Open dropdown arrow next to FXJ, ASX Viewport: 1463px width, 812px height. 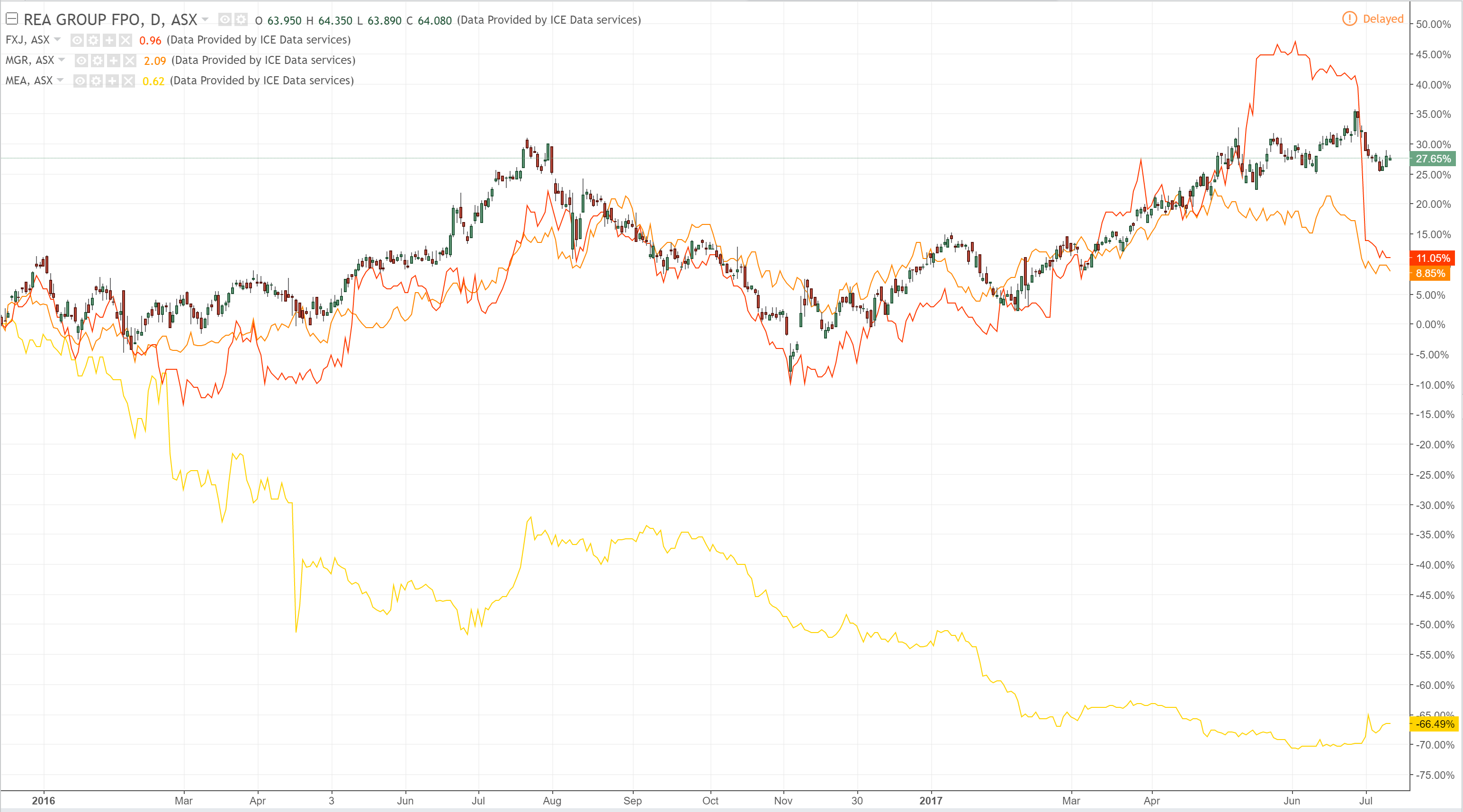click(x=57, y=39)
